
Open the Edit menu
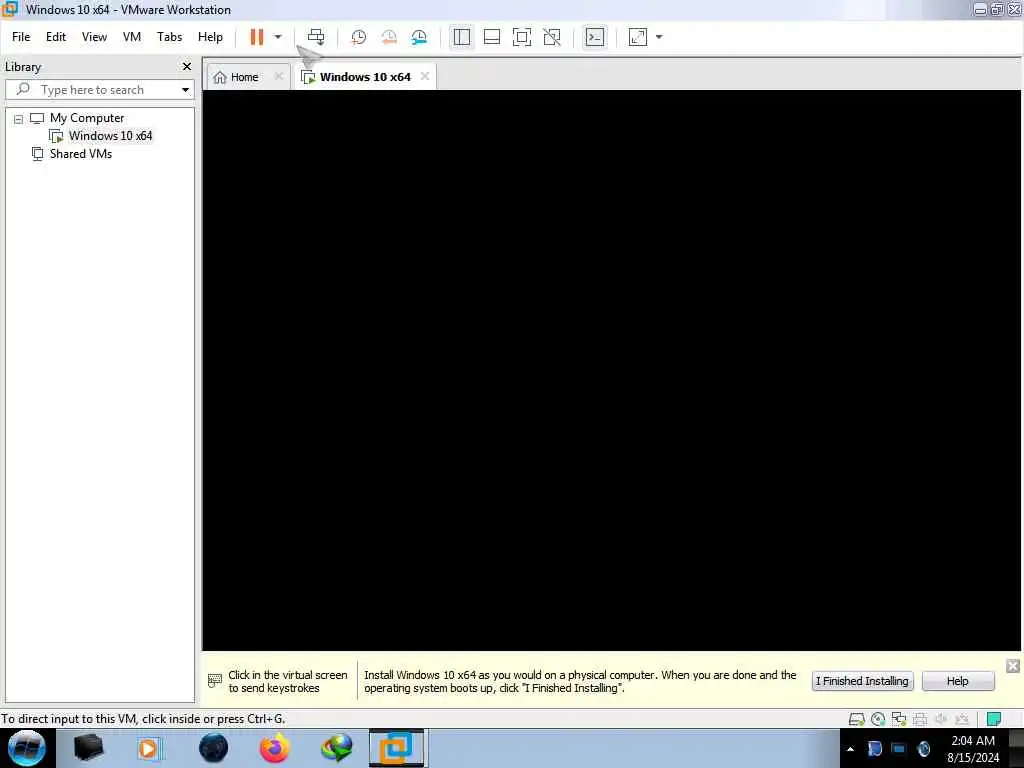[56, 37]
